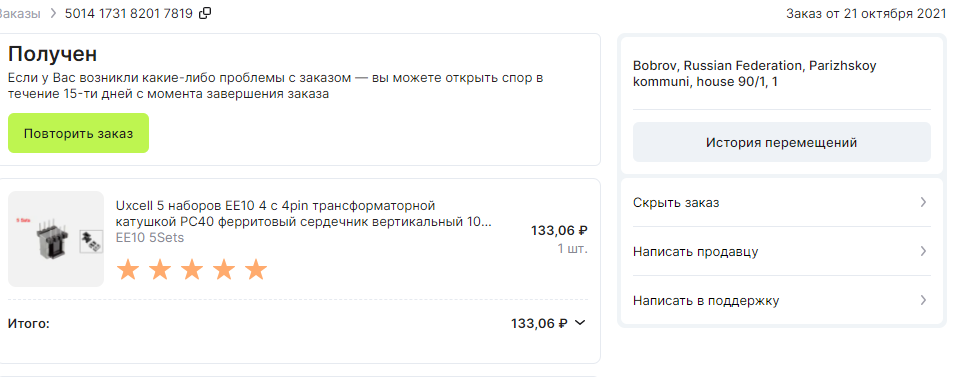The image size is (972, 377).
Task: Open История перемещений tracking history
Action: (782, 142)
